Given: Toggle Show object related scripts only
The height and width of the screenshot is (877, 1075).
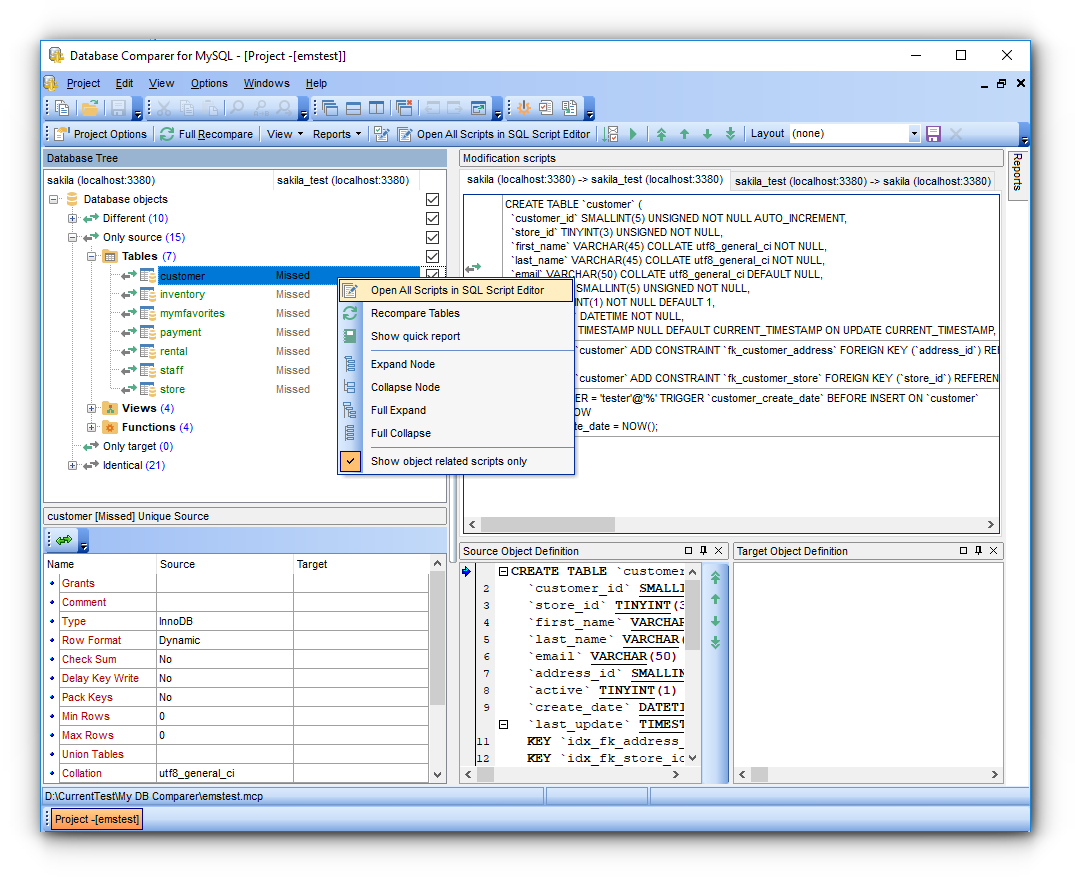Looking at the screenshot, I should (457, 461).
